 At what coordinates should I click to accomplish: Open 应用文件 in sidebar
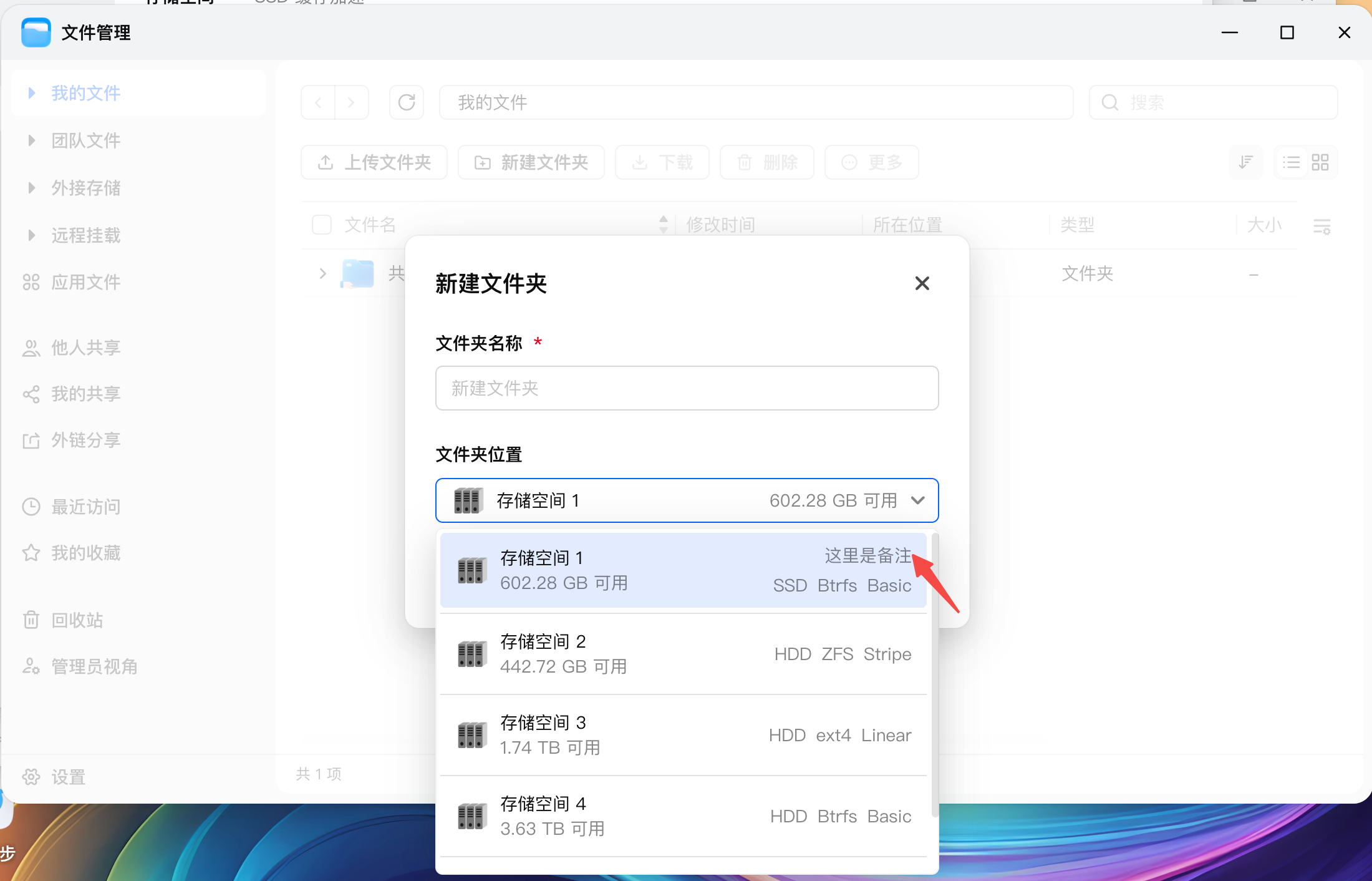tap(72, 282)
